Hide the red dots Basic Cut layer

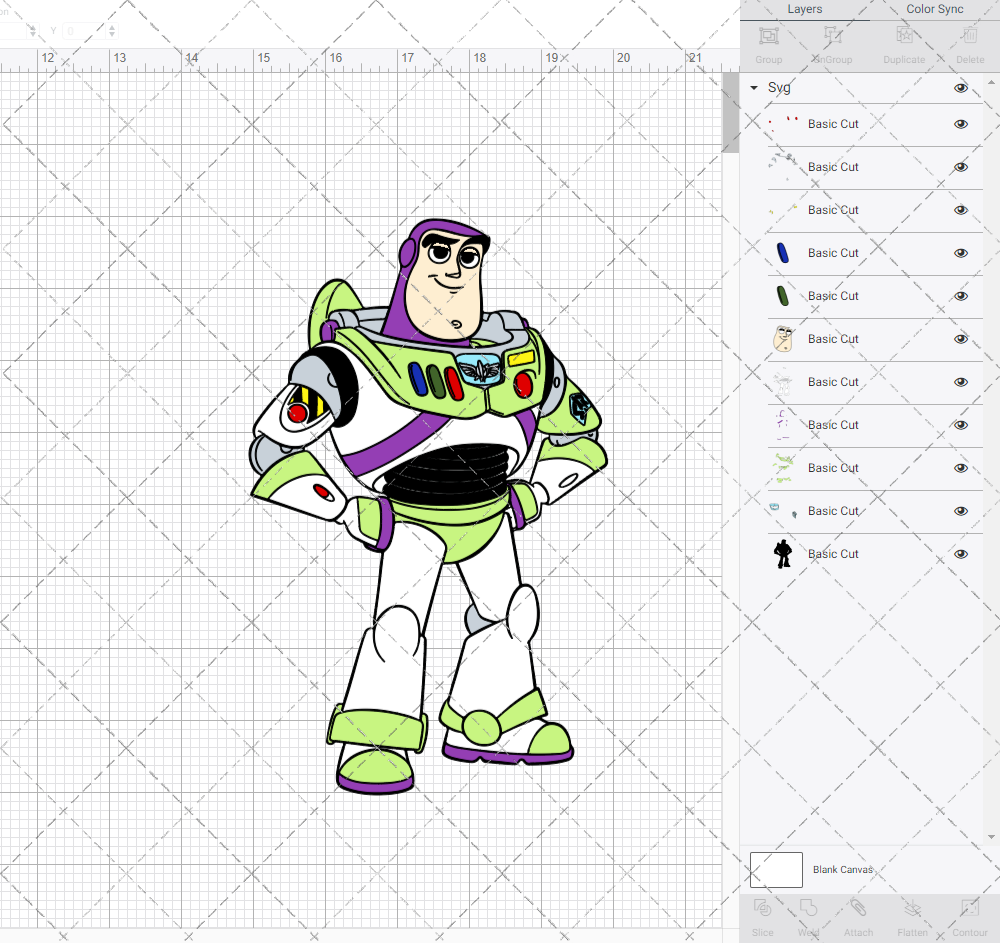(960, 124)
